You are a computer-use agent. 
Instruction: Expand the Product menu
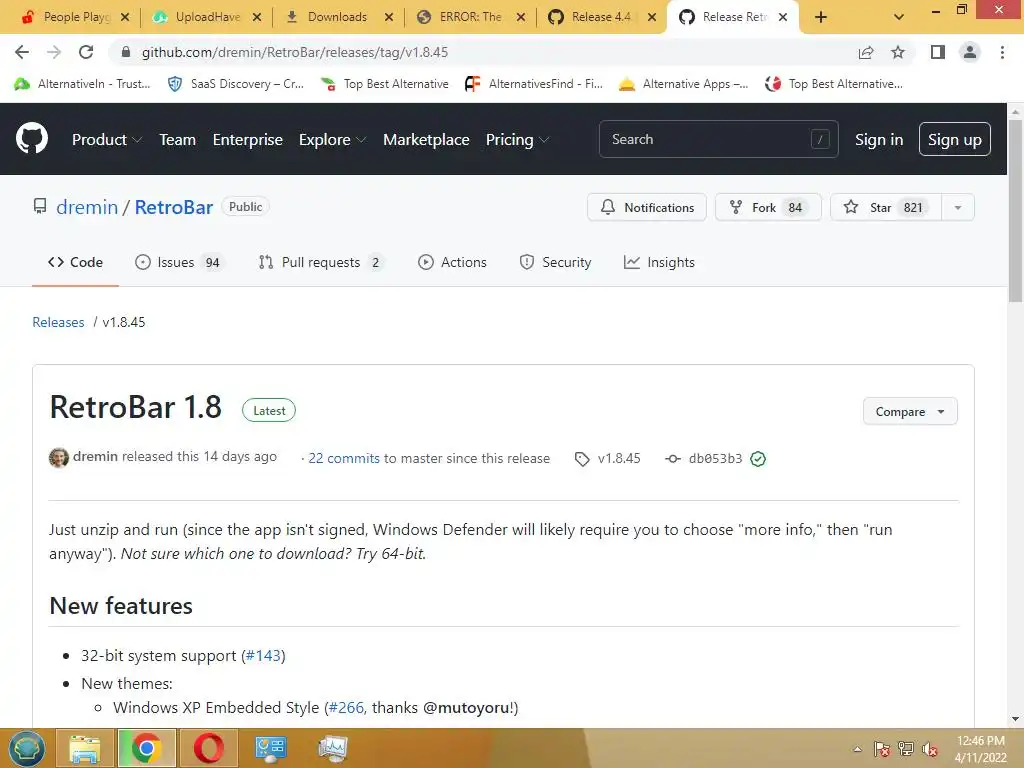[x=106, y=139]
